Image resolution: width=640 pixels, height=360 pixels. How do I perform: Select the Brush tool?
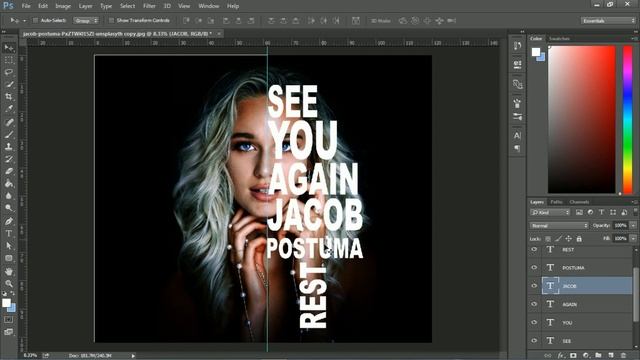pos(9,134)
